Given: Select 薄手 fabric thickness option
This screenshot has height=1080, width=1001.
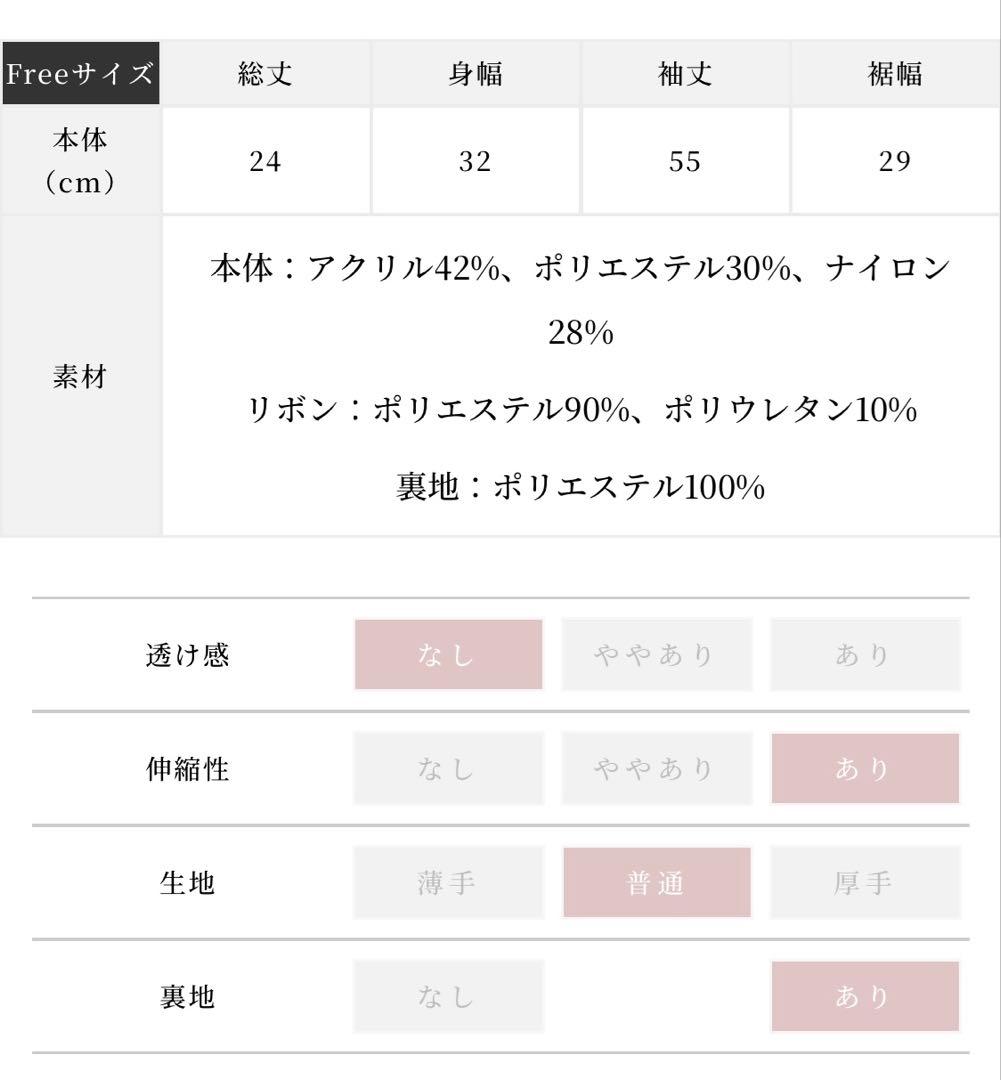Looking at the screenshot, I should (448, 883).
